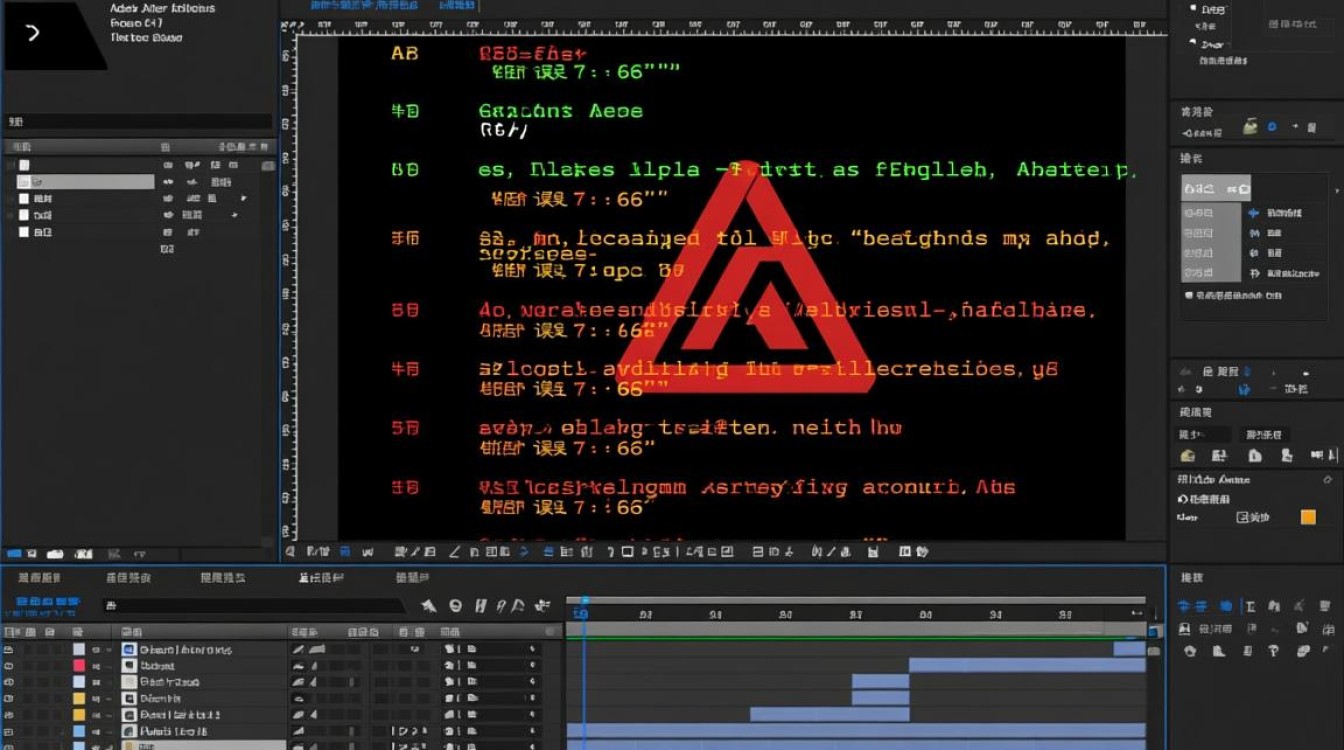Select the highlighted item in project panel
The image size is (1344, 750).
click(86, 182)
